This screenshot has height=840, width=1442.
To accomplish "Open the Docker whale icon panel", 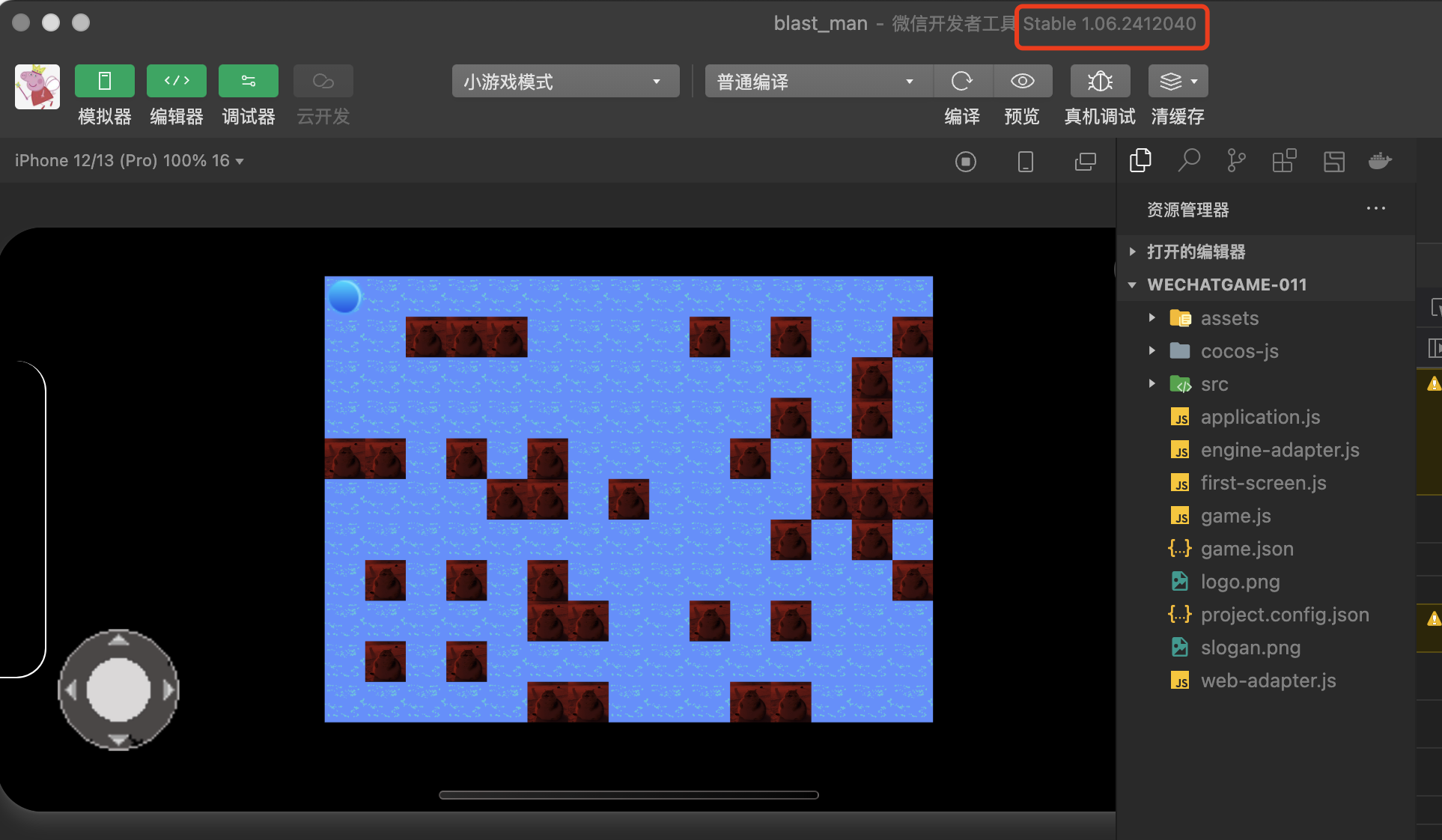I will click(x=1379, y=161).
